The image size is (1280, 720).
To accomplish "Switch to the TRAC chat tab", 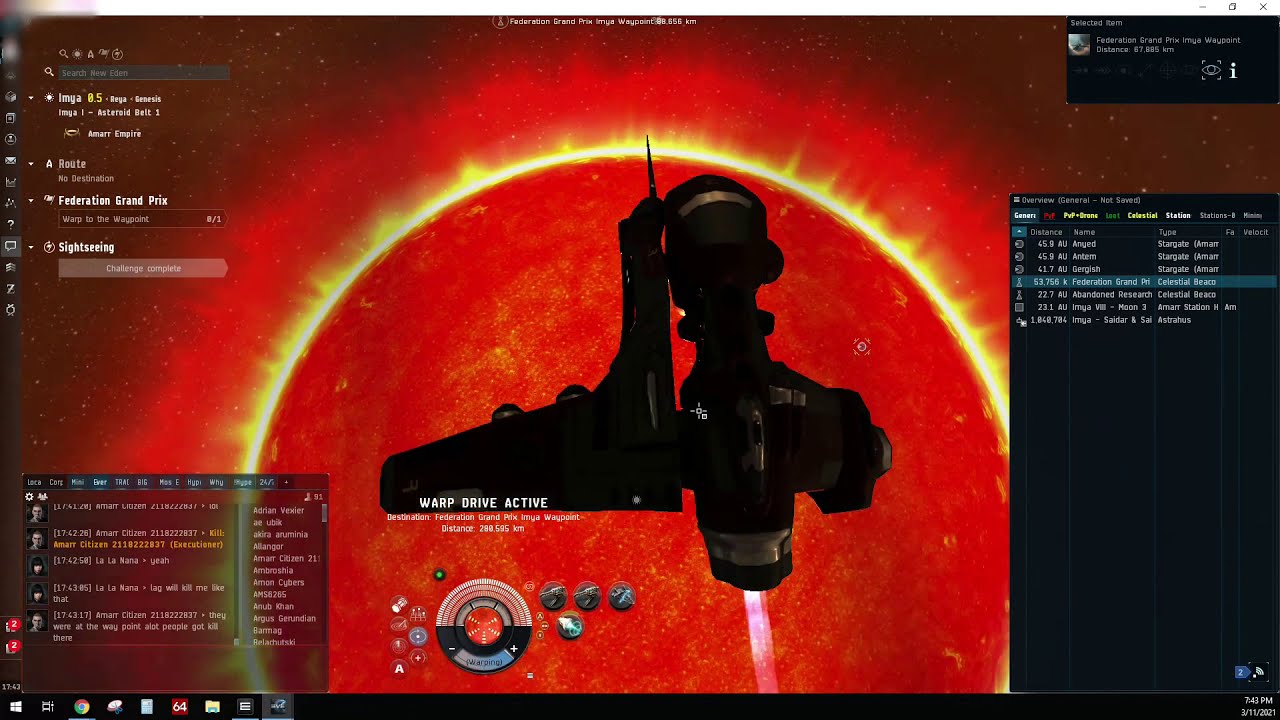I will coord(122,482).
